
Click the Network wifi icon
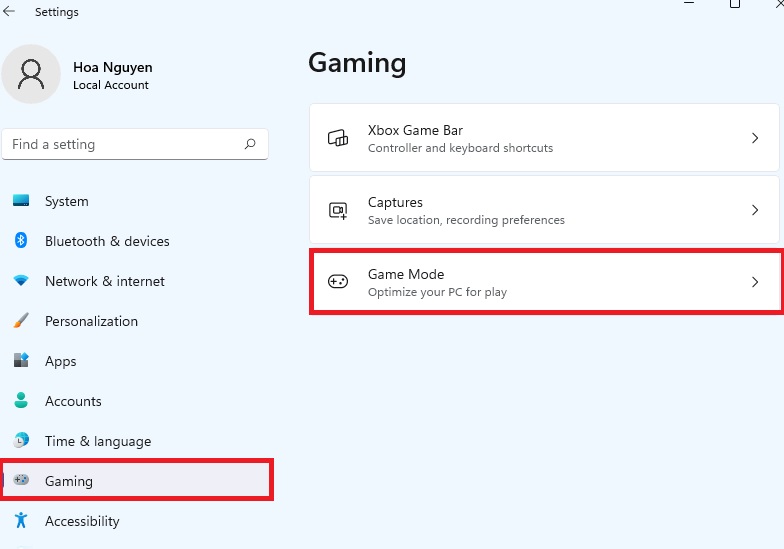point(20,280)
